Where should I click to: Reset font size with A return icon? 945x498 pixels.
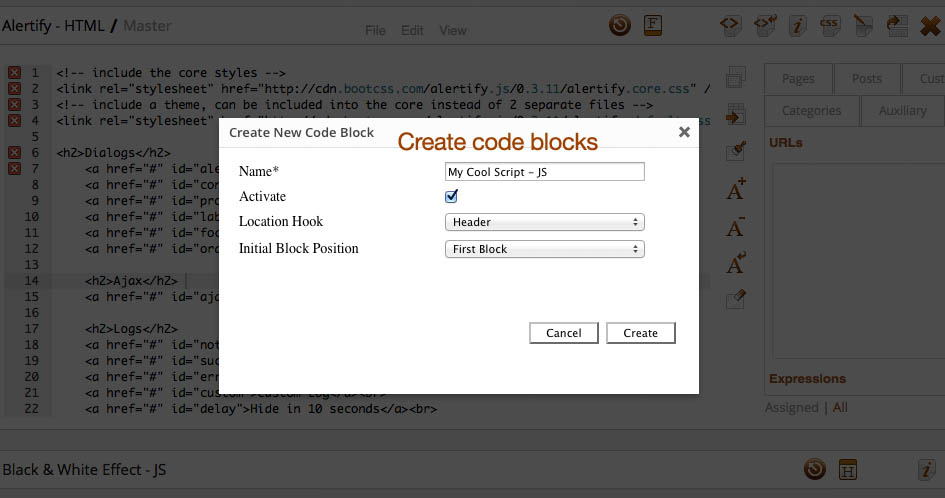pyautogui.click(x=736, y=263)
